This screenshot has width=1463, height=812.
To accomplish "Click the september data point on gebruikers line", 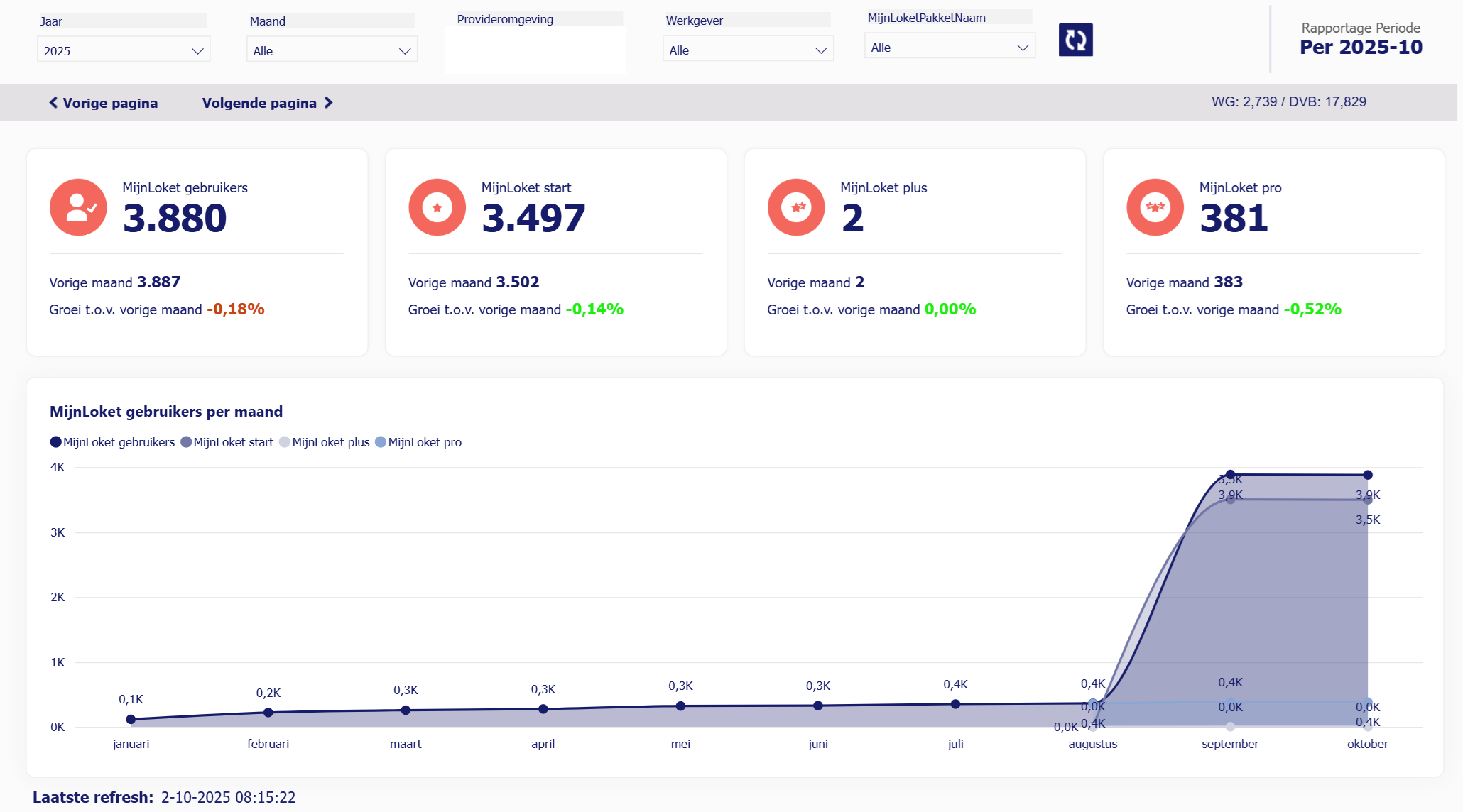I will click(1230, 475).
